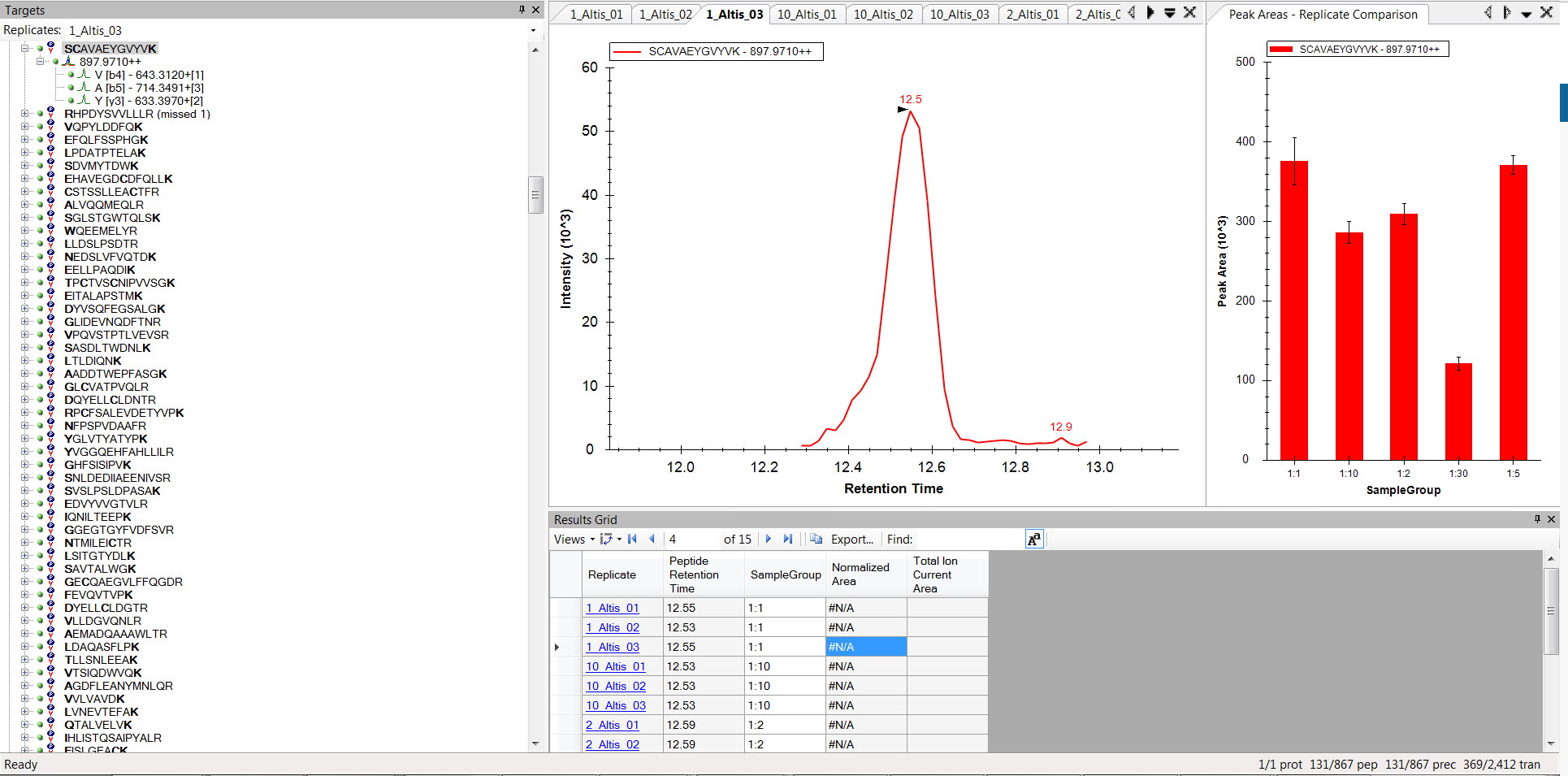Pin the Targets panel with auto-hide icon
The height and width of the screenshot is (776, 1568).
(522, 10)
